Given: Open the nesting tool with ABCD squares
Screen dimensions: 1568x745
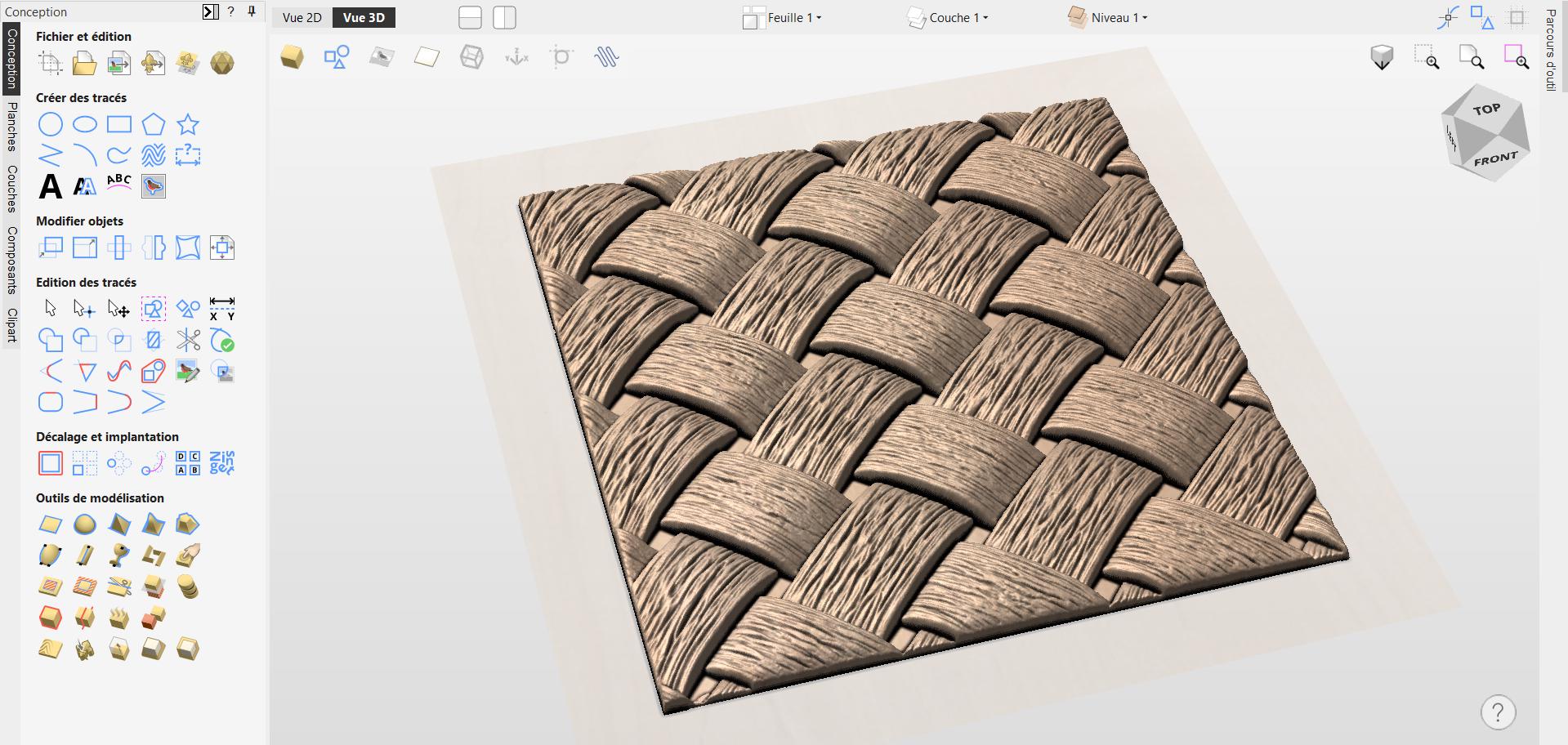Looking at the screenshot, I should click(x=188, y=463).
